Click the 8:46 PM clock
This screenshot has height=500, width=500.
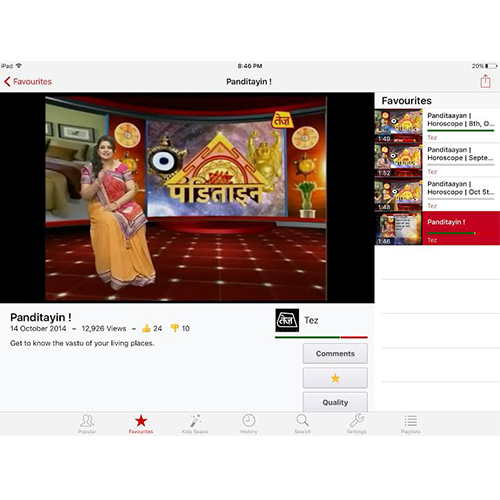[x=250, y=66]
